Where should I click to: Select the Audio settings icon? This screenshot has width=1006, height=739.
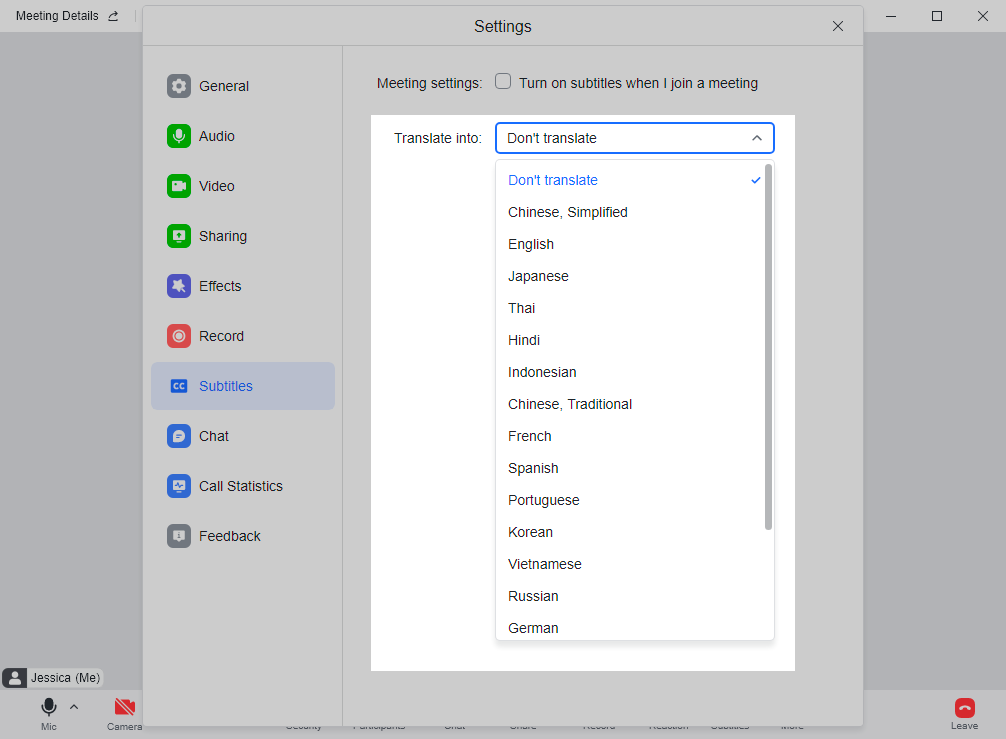[x=179, y=136]
